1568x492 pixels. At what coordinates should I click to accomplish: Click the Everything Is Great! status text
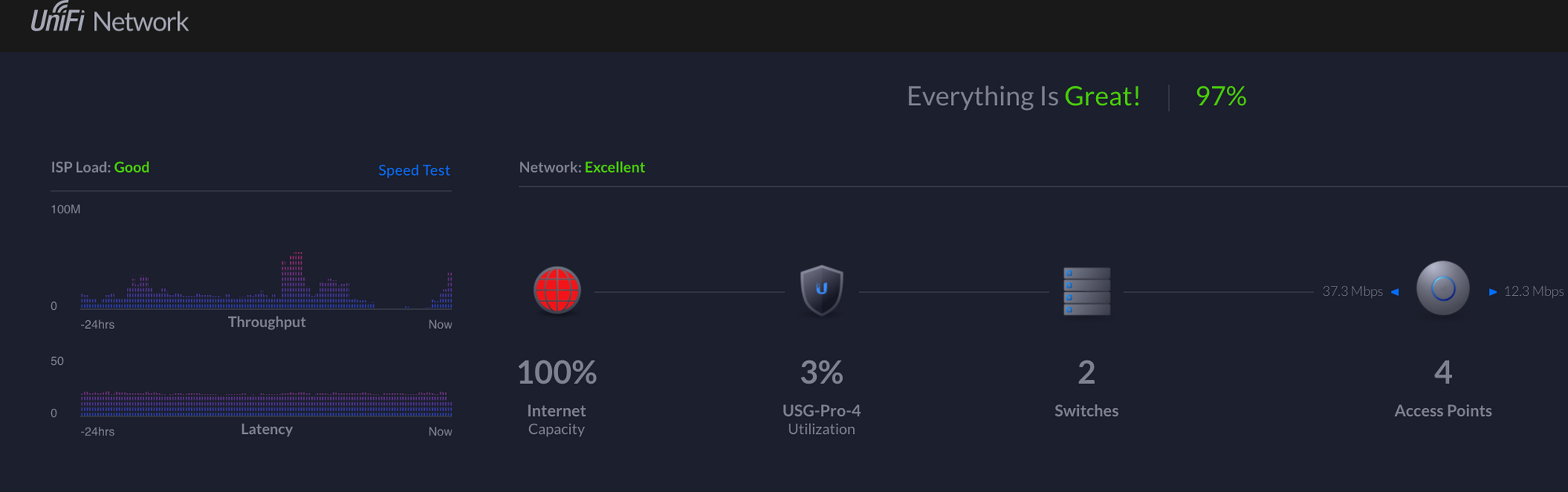pos(1023,97)
